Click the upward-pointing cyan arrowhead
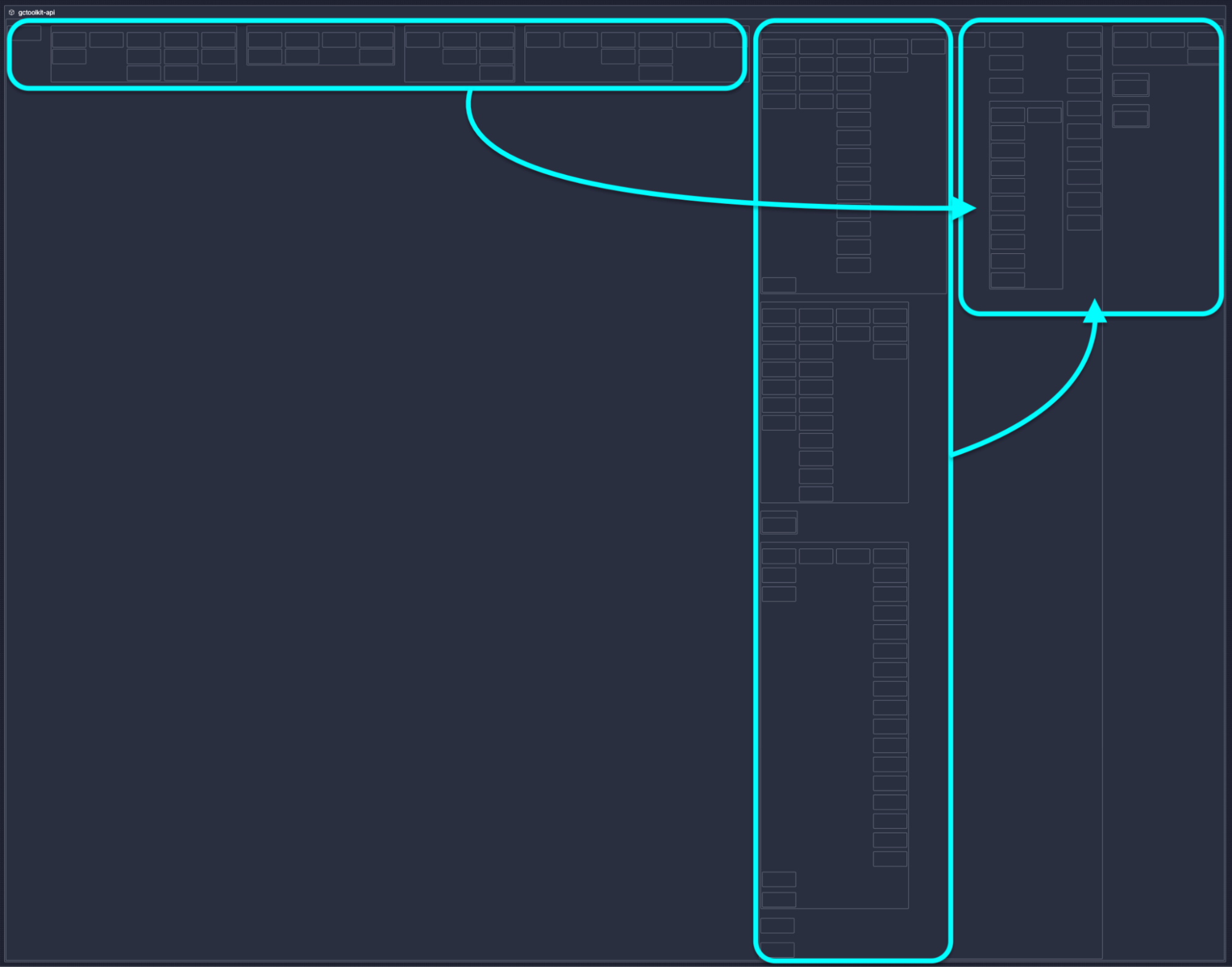Screen dimensions: 1232x967 point(1095,311)
